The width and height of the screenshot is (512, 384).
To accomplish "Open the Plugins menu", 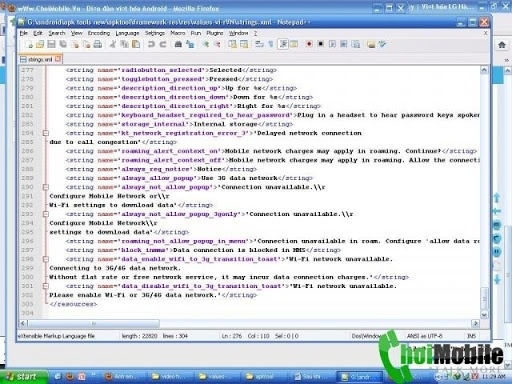I will point(215,33).
